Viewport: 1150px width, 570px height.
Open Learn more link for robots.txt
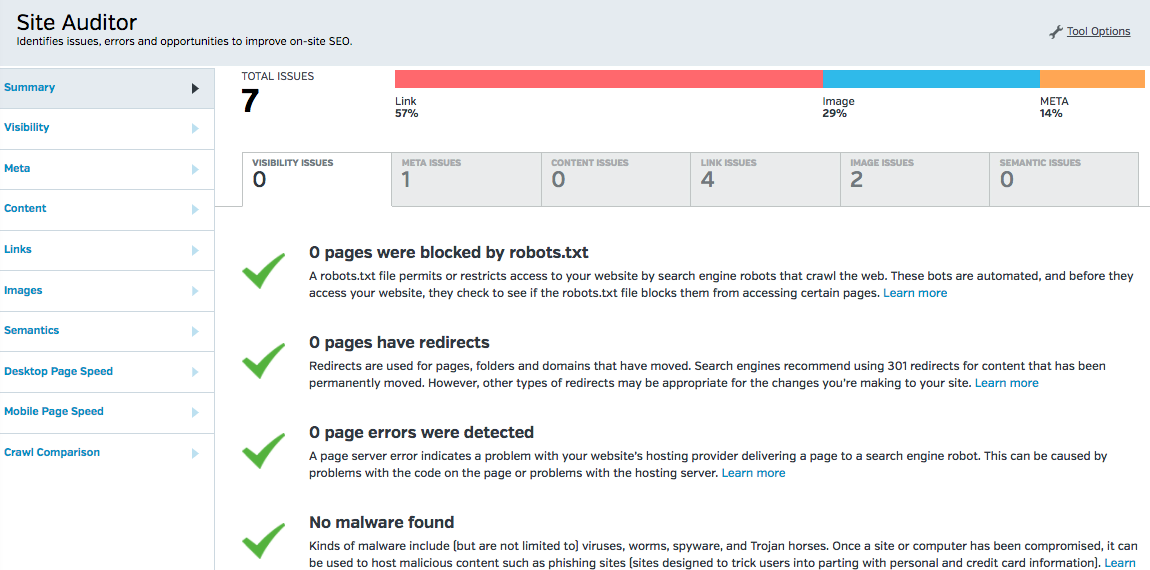tap(915, 293)
